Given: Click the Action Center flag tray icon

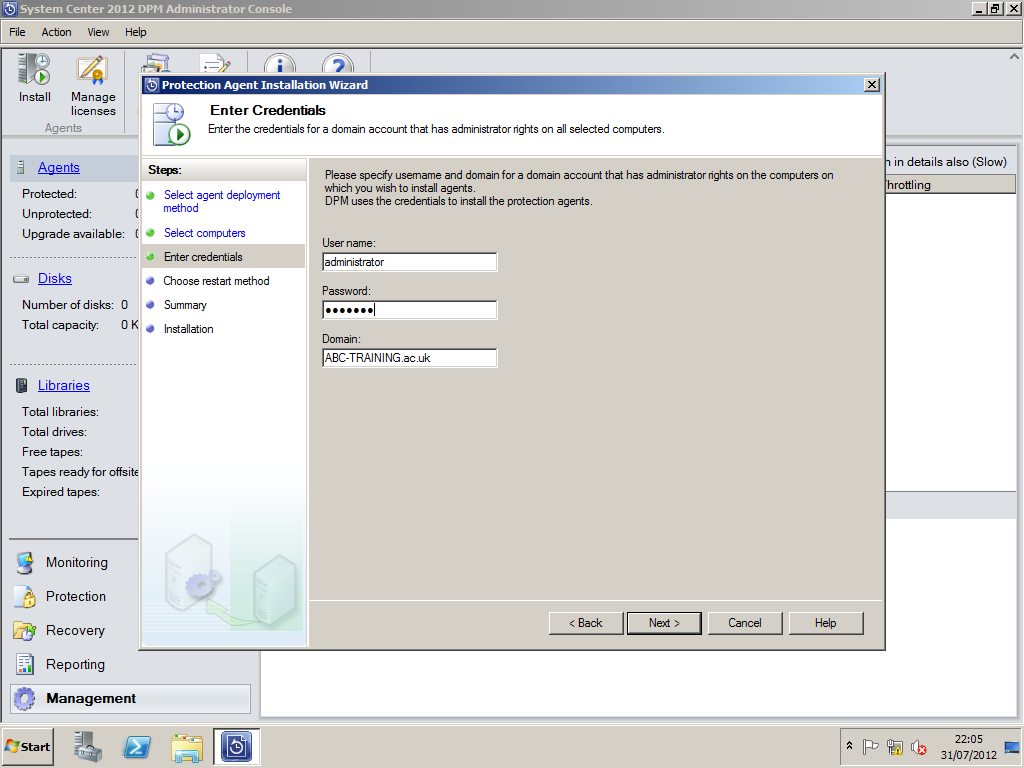Looking at the screenshot, I should coord(871,746).
